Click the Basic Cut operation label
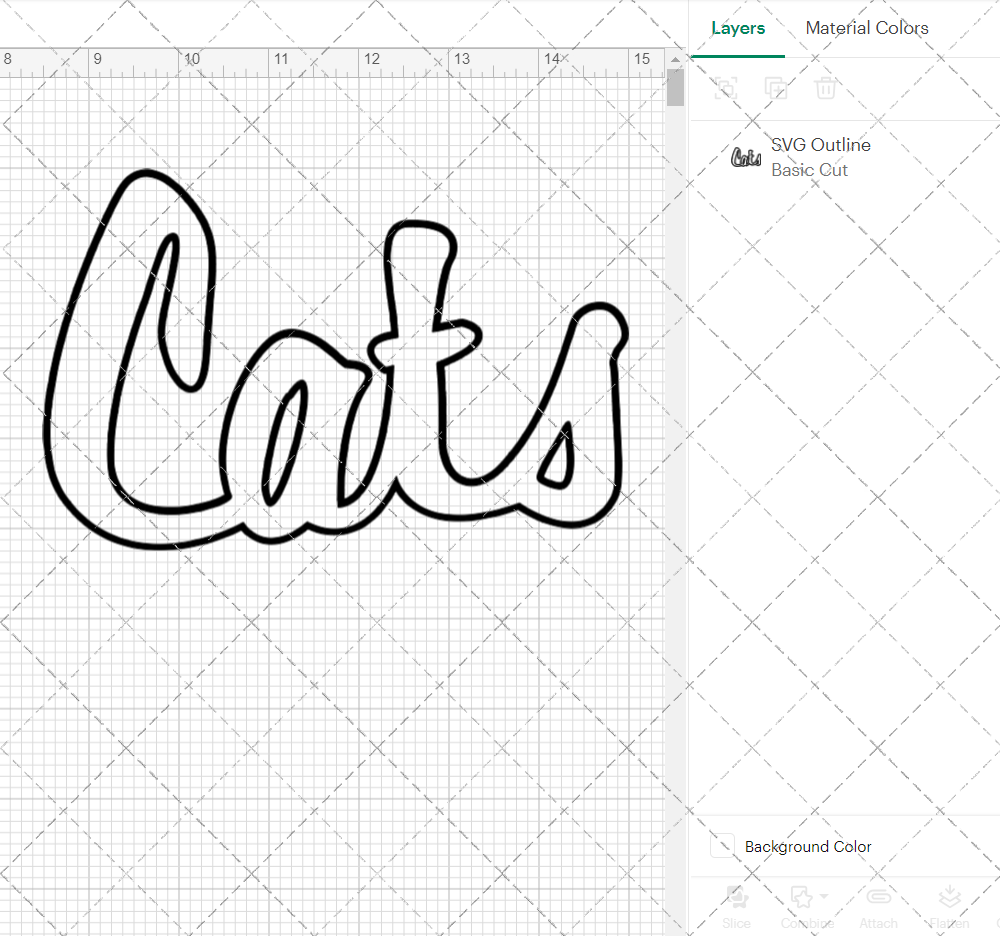1000x936 pixels. pyautogui.click(x=809, y=170)
